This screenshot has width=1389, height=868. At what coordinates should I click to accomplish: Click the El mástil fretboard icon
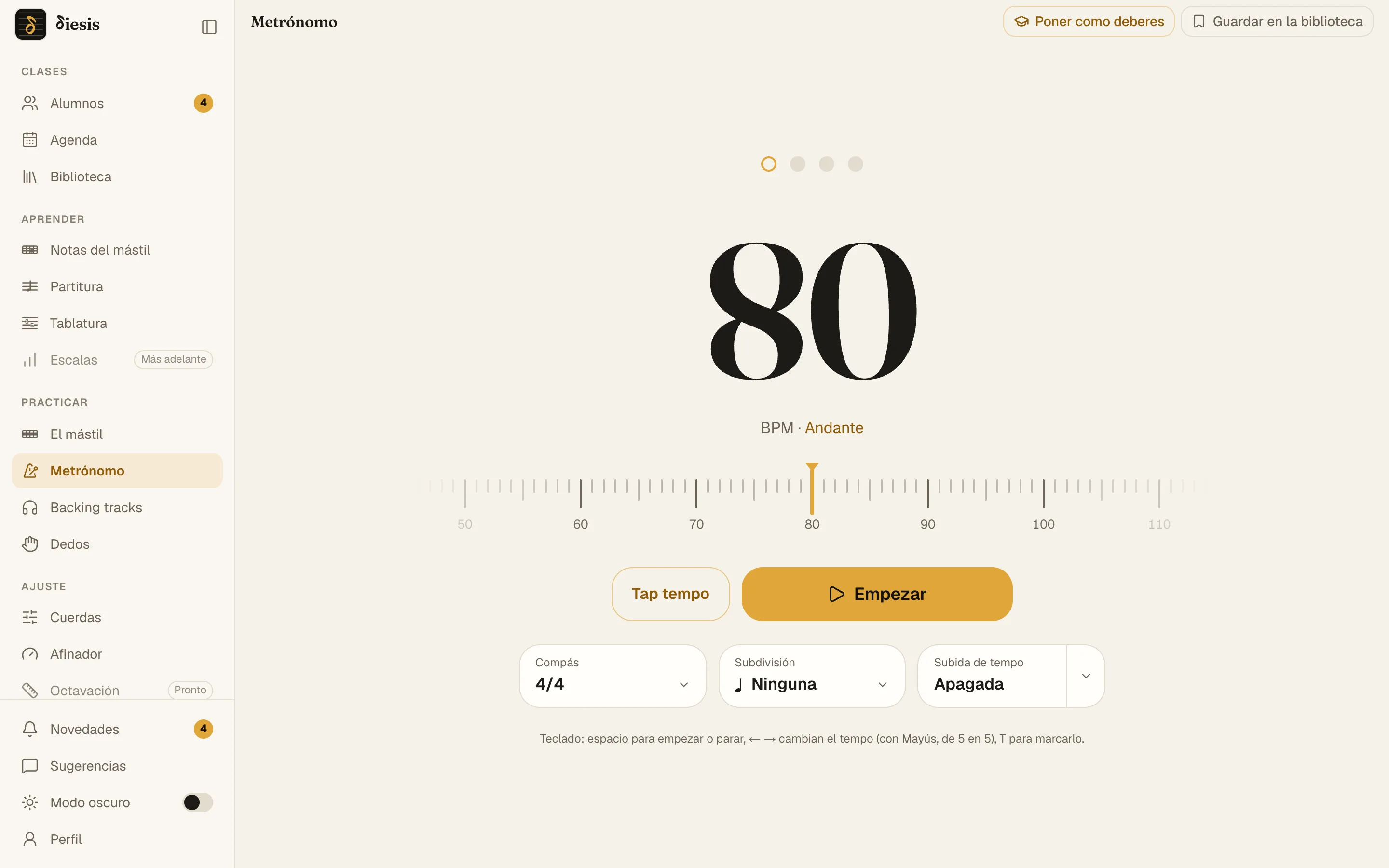(x=30, y=434)
